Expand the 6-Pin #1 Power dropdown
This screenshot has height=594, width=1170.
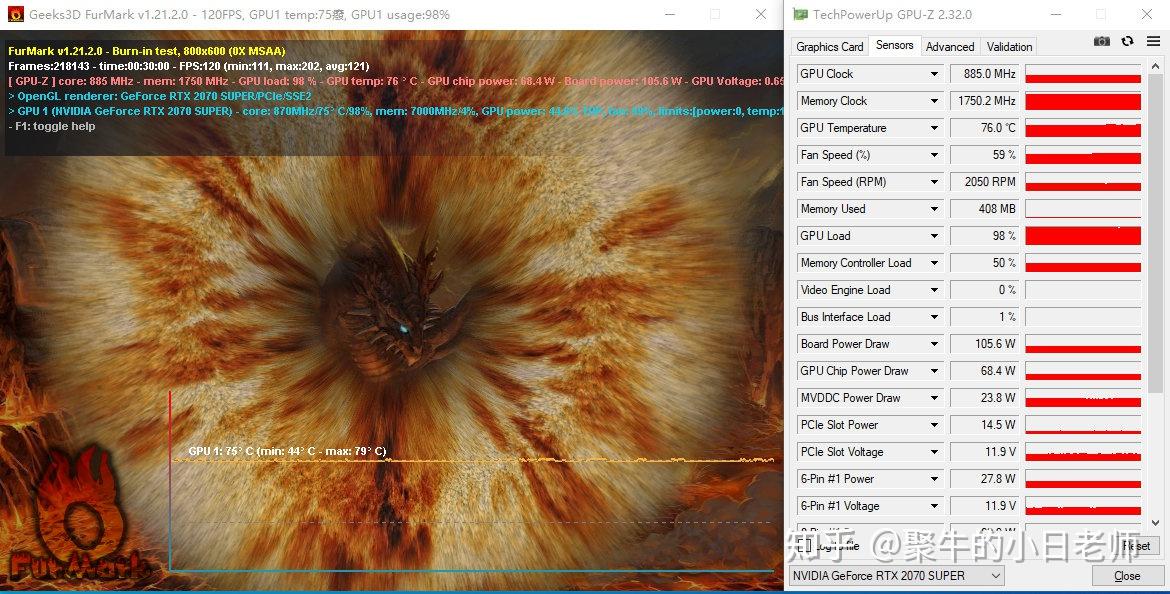click(934, 479)
